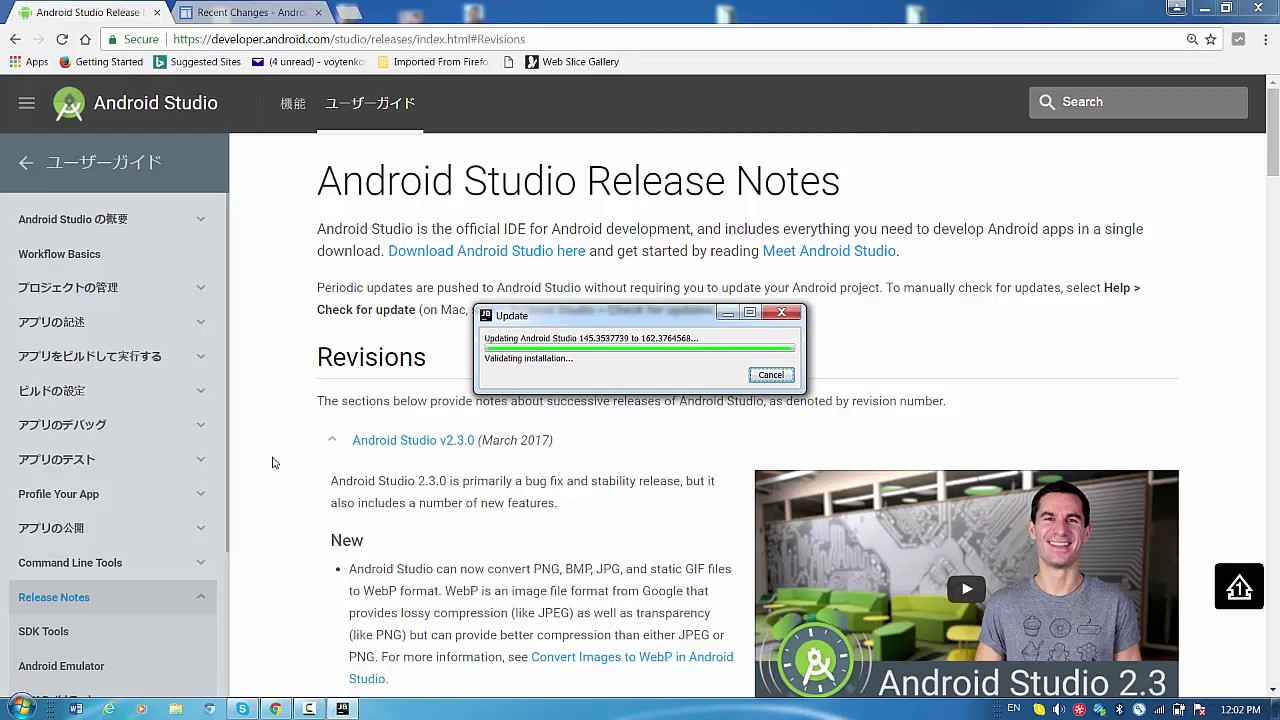Click the 12:02 PM clock
Image resolution: width=1280 pixels, height=720 pixels.
[1240, 710]
